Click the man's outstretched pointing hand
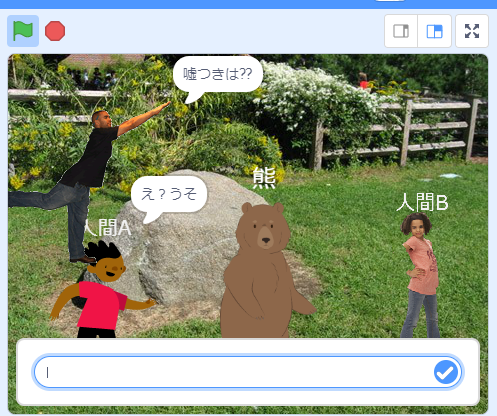 click(163, 107)
